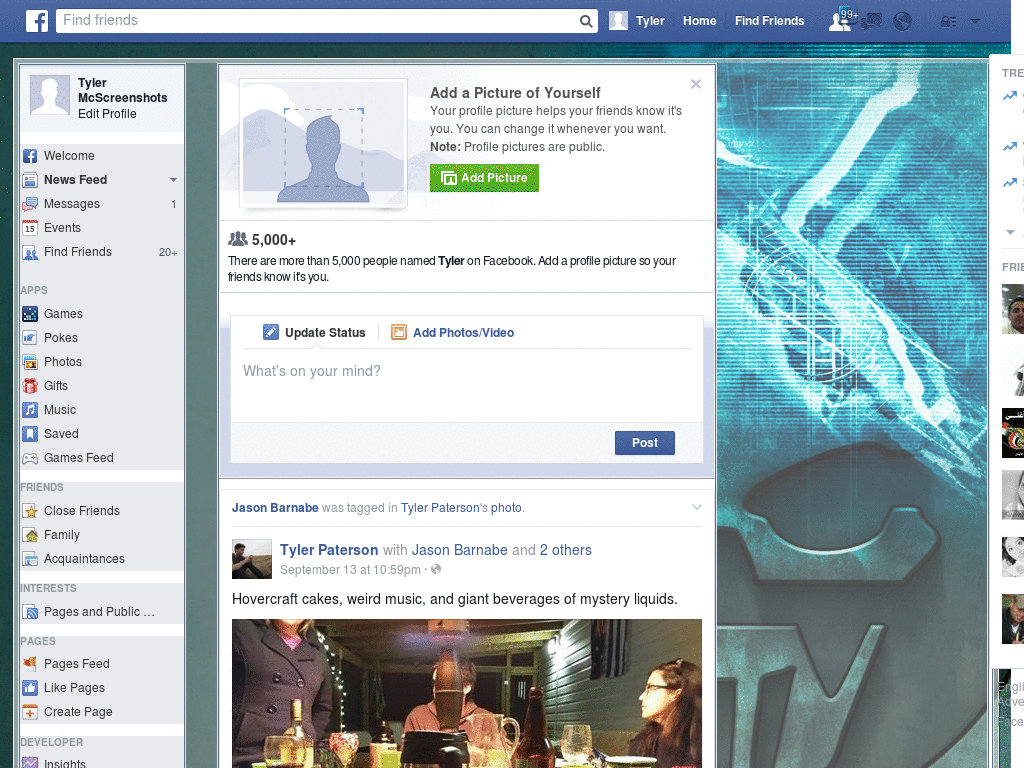Click the Pokes app icon
The image size is (1024, 768).
pos(30,338)
